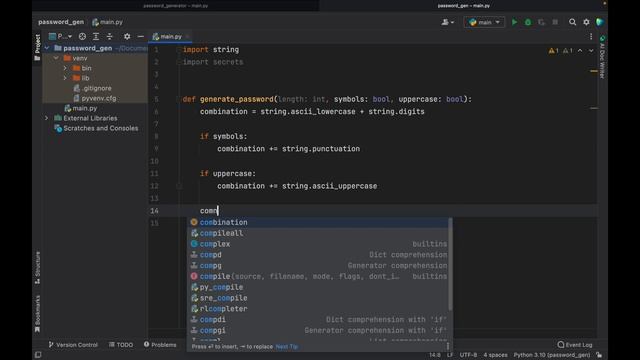This screenshot has width=640, height=360.
Task: Click completion popup scrollbar
Action: point(450,264)
